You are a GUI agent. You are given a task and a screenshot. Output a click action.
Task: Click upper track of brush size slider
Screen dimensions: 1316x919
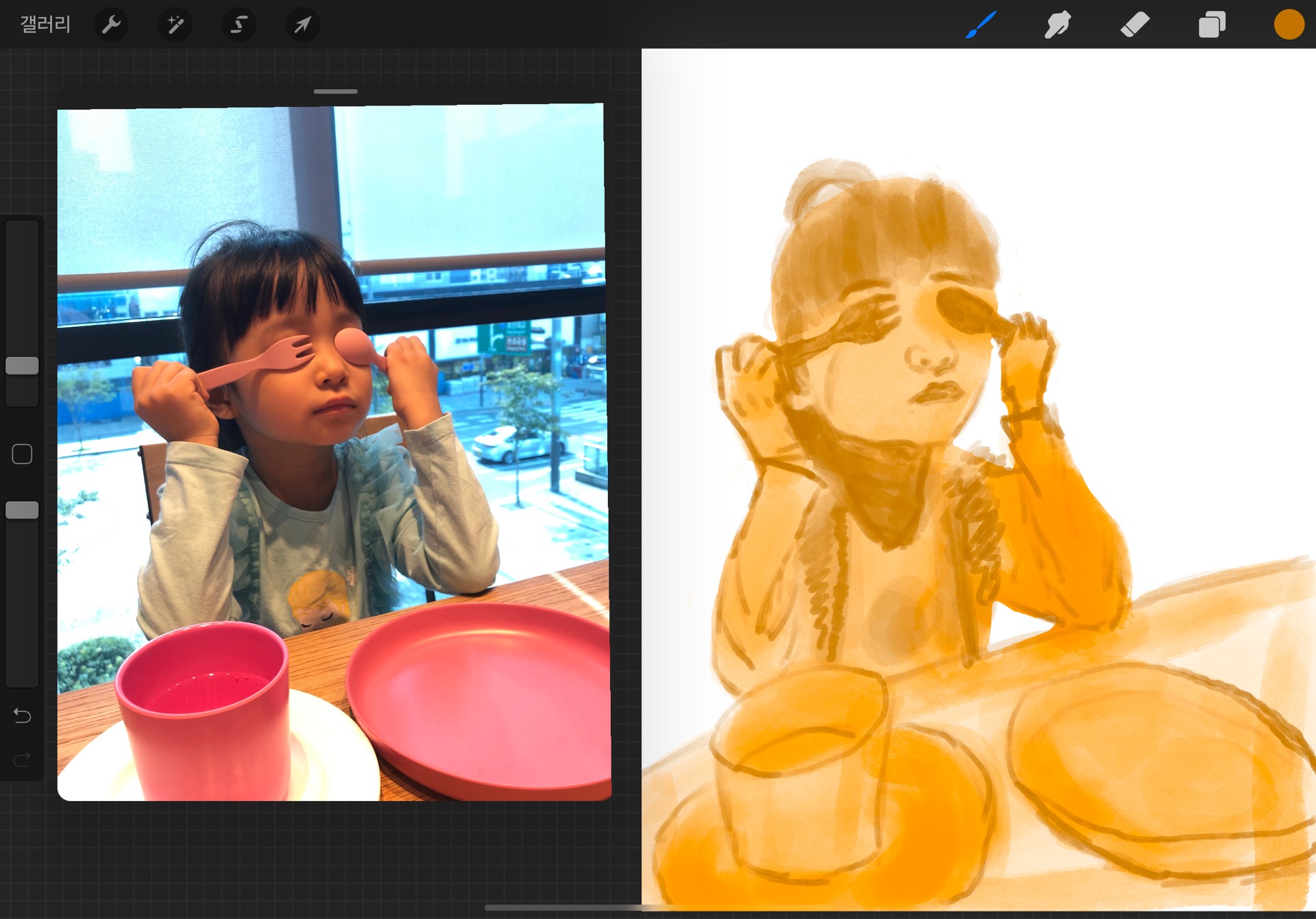click(22, 288)
